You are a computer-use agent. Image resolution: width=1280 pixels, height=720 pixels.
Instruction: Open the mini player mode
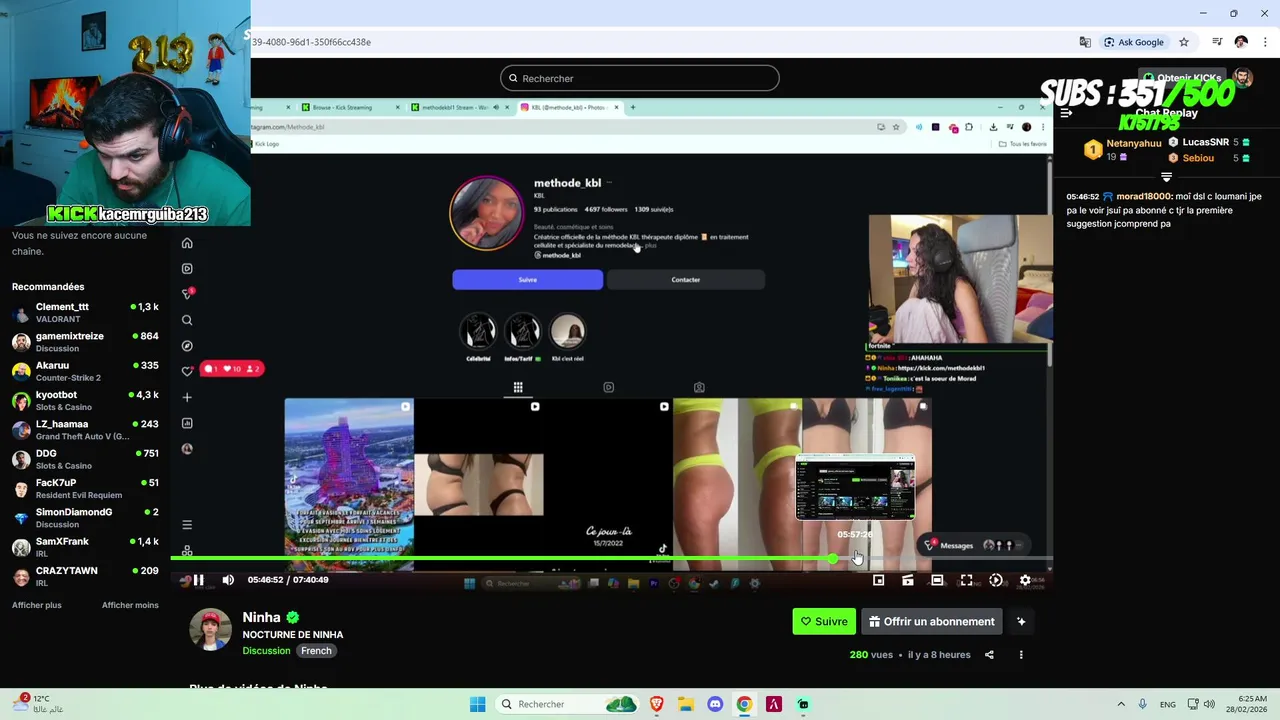(x=878, y=580)
